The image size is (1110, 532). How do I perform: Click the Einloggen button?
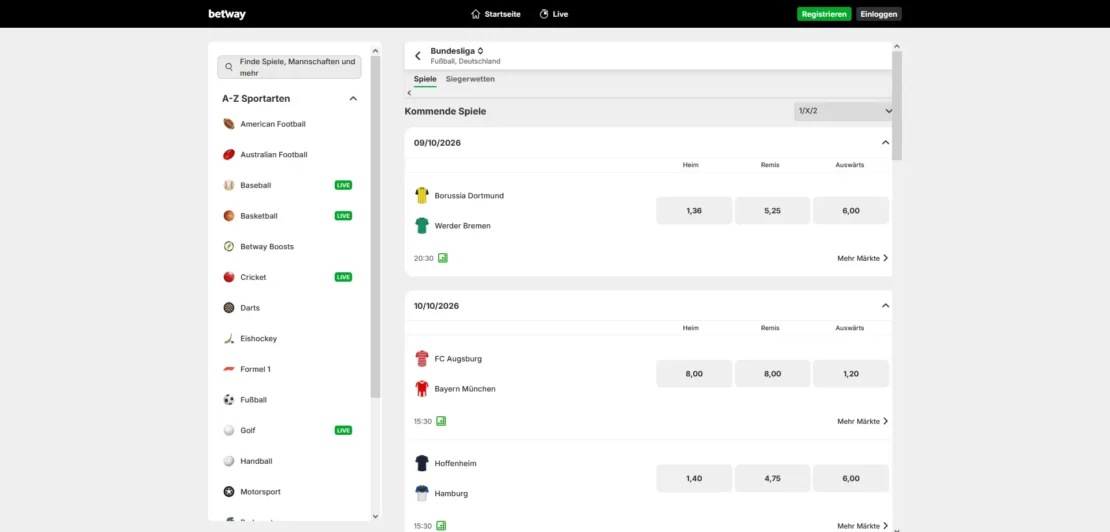point(879,14)
